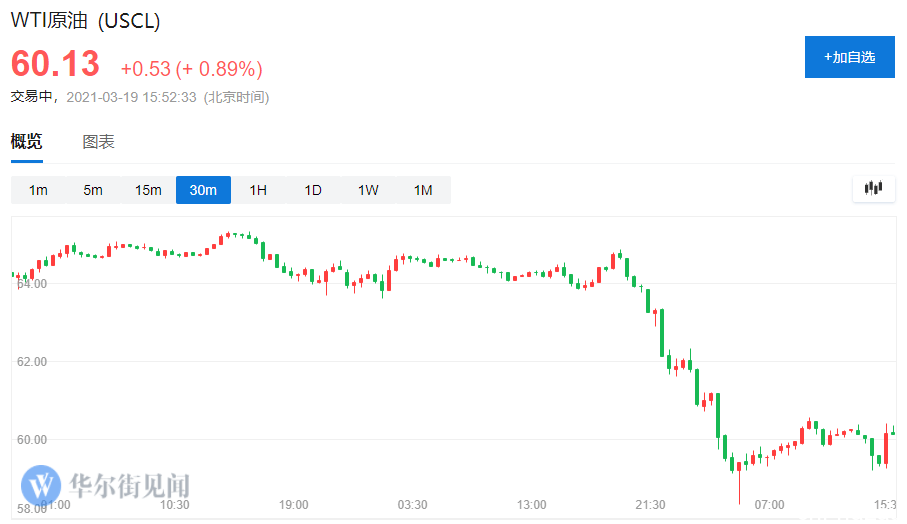The image size is (907, 524).
Task: Choose the active 30m interval button
Action: (203, 190)
